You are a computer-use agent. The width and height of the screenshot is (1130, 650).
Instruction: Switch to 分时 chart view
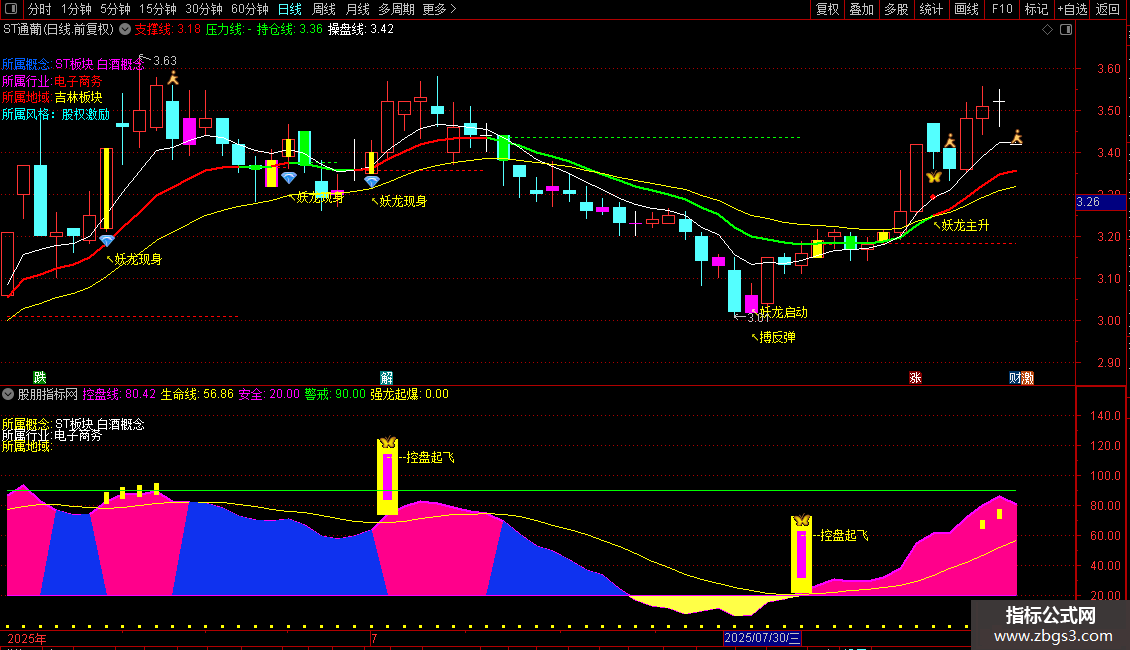click(39, 9)
